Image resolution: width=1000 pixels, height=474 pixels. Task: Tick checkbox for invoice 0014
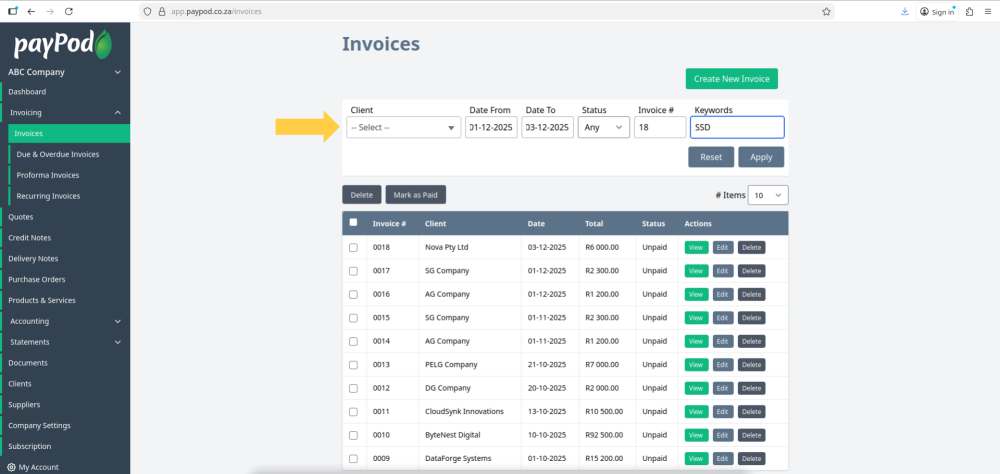click(353, 341)
